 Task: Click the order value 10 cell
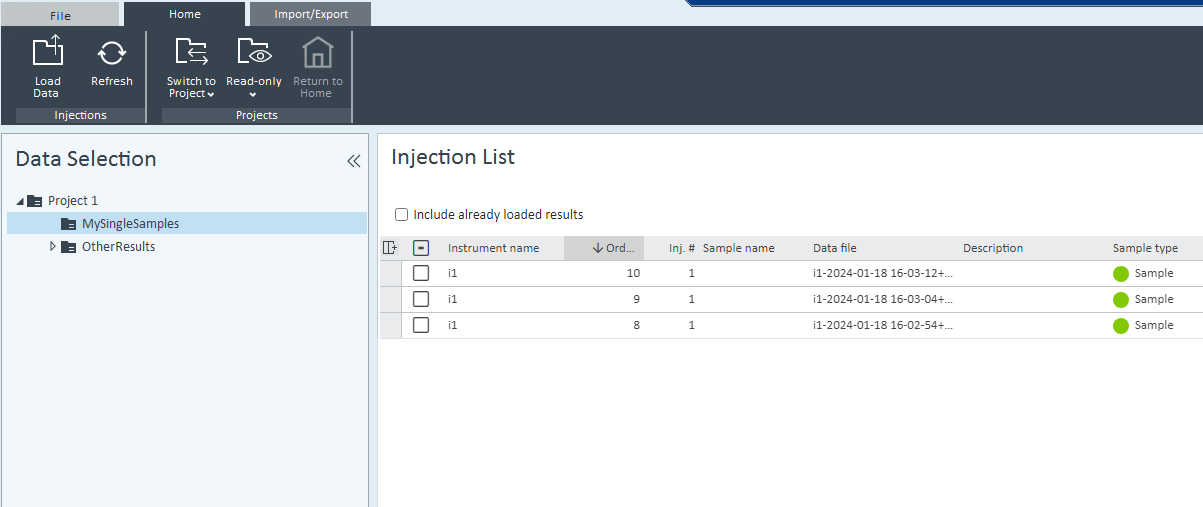[x=633, y=273]
